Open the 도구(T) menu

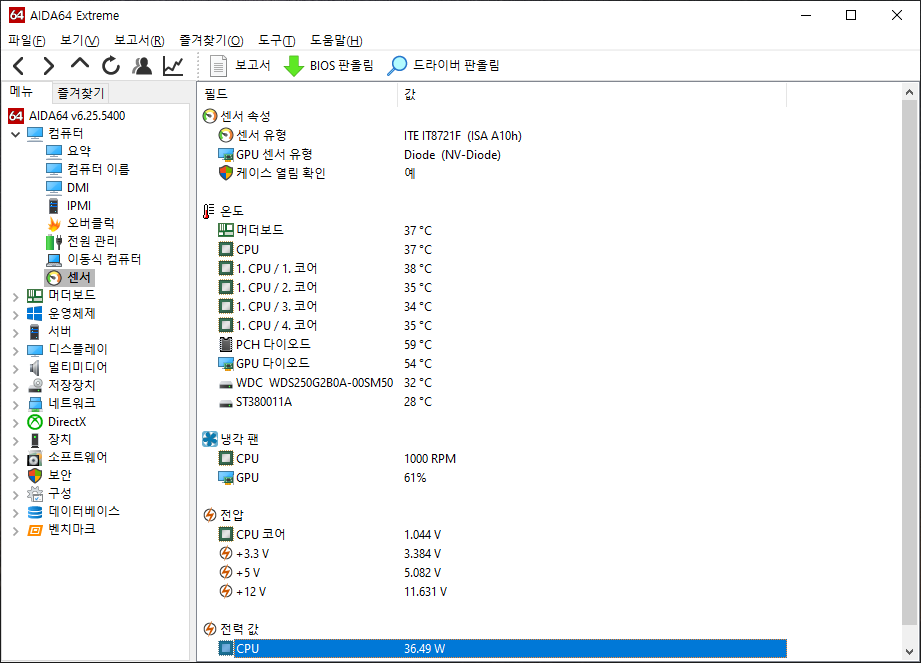point(277,41)
